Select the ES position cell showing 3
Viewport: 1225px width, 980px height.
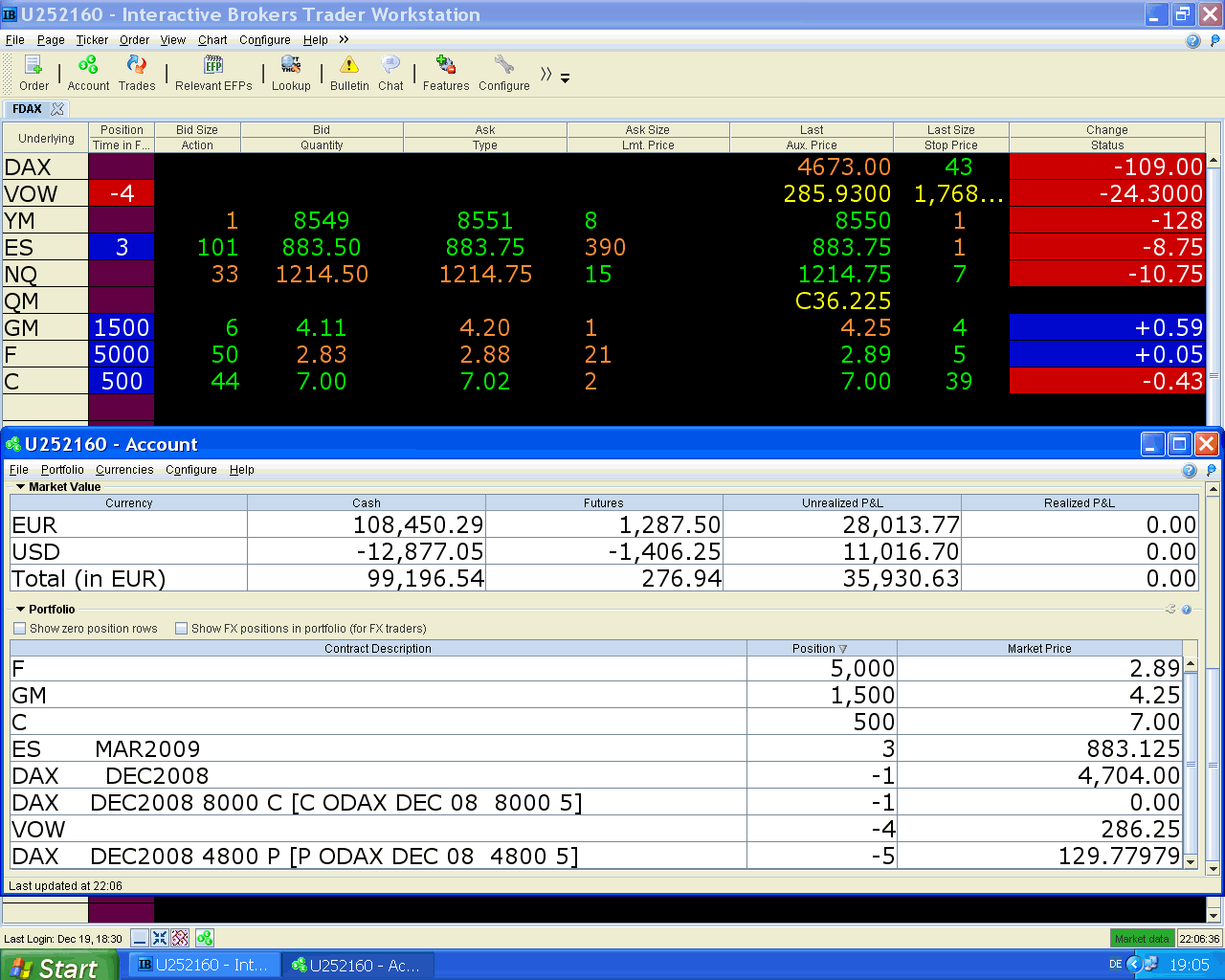(122, 247)
